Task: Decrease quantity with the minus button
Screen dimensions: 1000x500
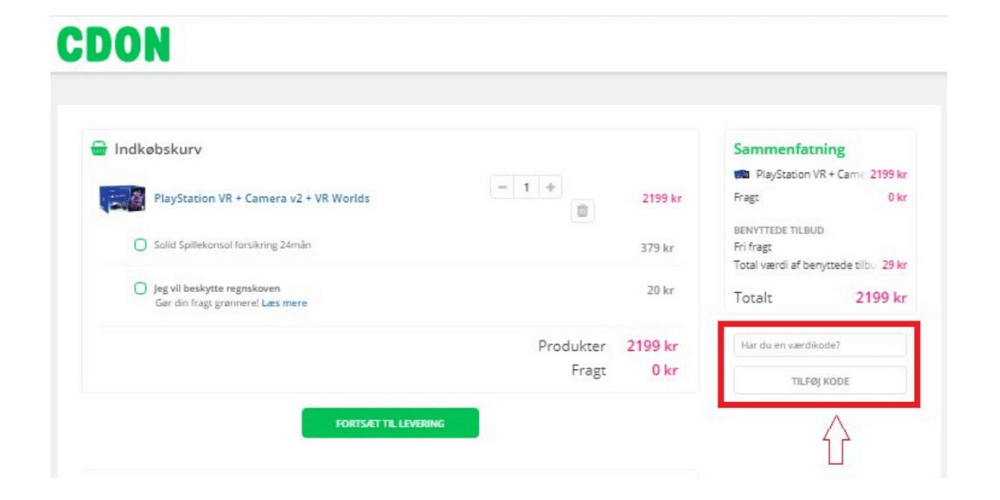Action: (x=502, y=187)
